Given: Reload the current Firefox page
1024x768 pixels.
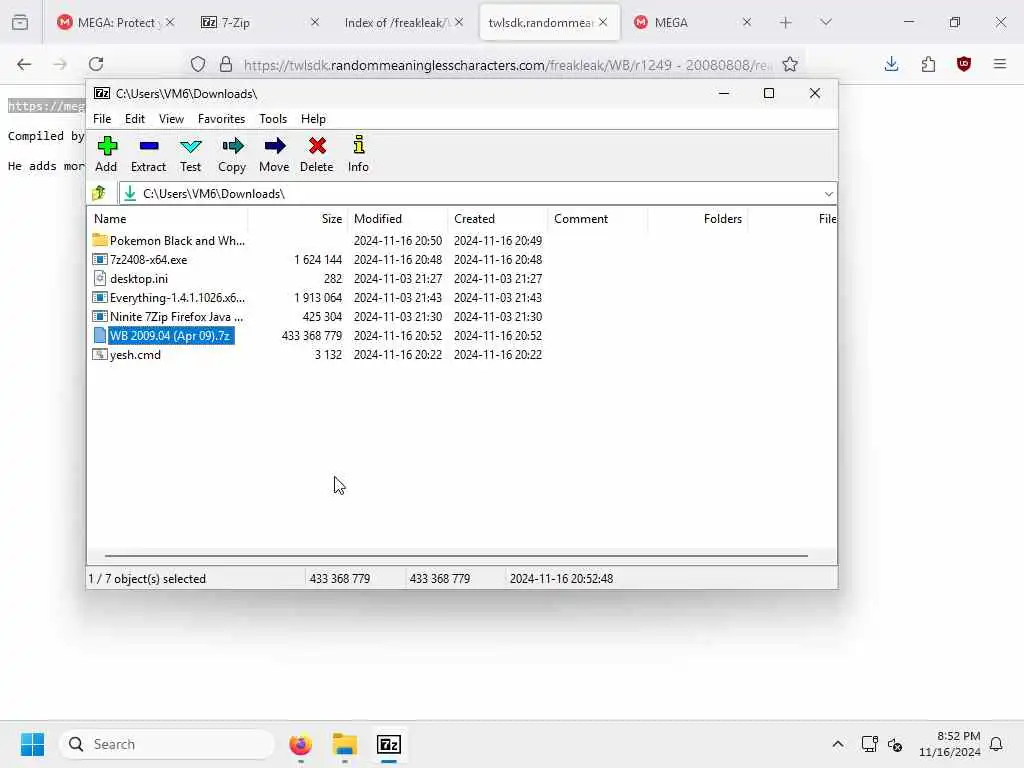Looking at the screenshot, I should pos(96,64).
